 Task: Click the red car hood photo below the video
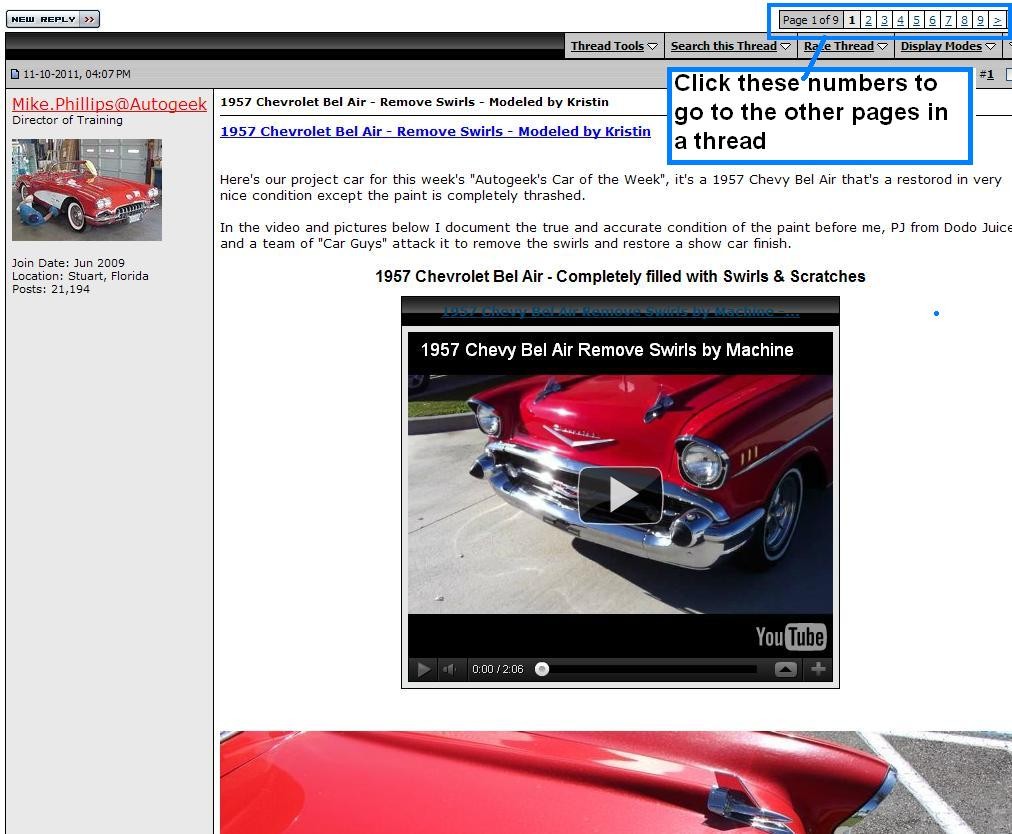point(616,782)
